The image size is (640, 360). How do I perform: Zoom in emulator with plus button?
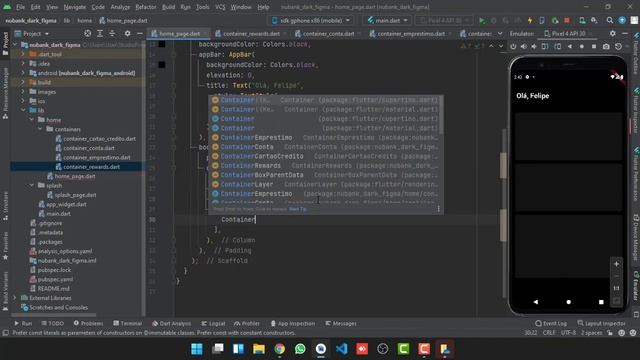point(616,264)
